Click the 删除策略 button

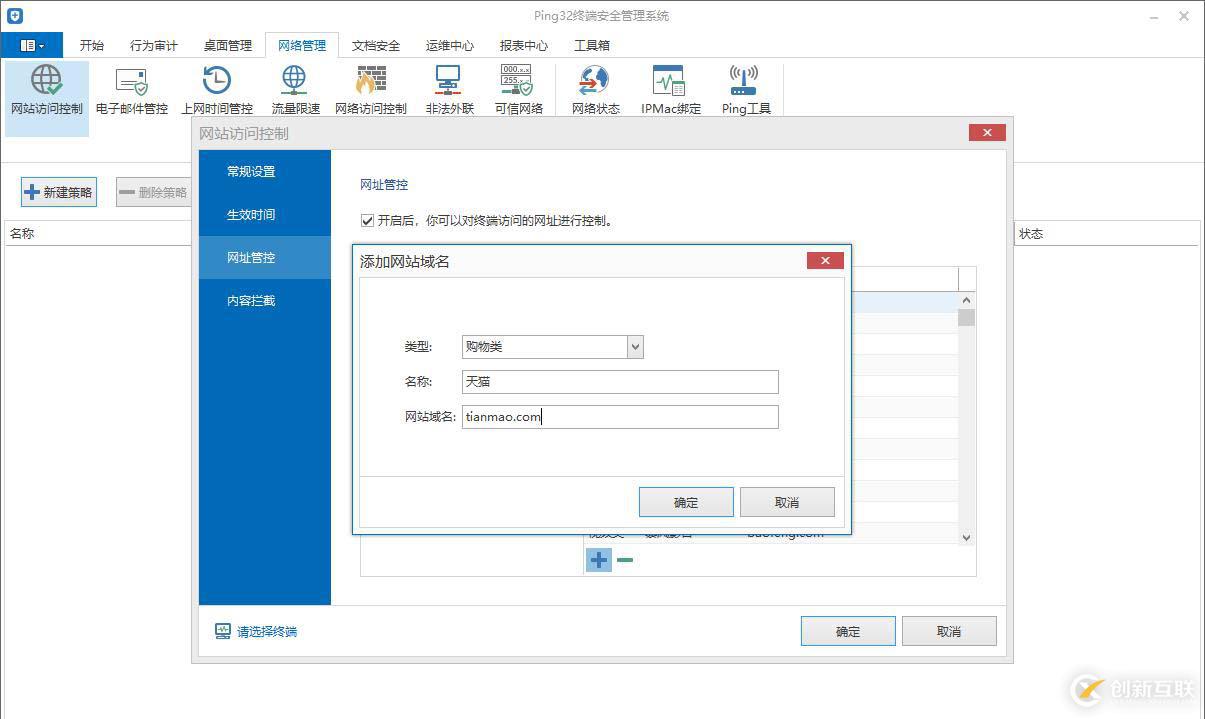coord(154,192)
